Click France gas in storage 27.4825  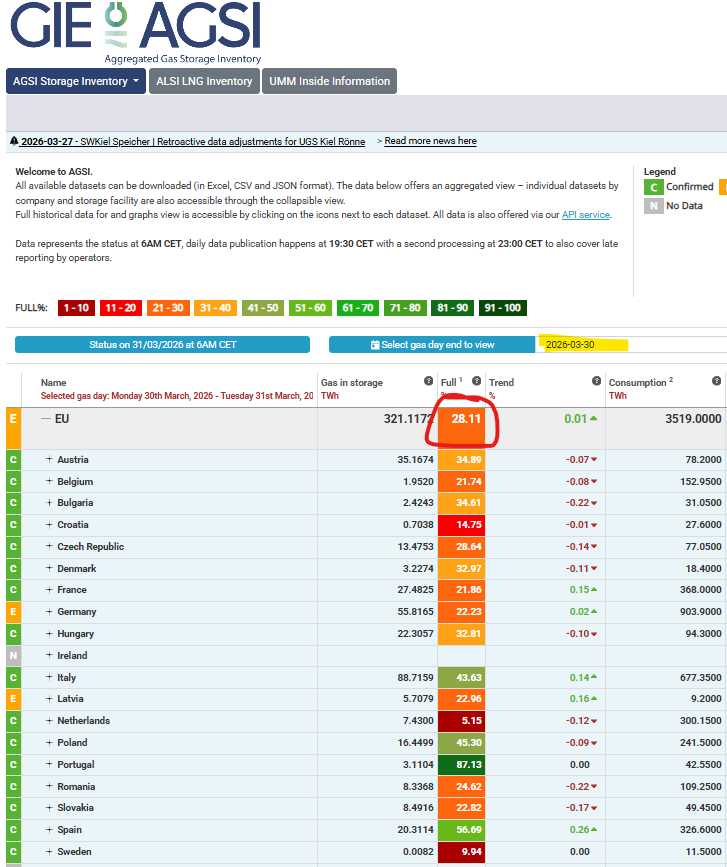415,589
